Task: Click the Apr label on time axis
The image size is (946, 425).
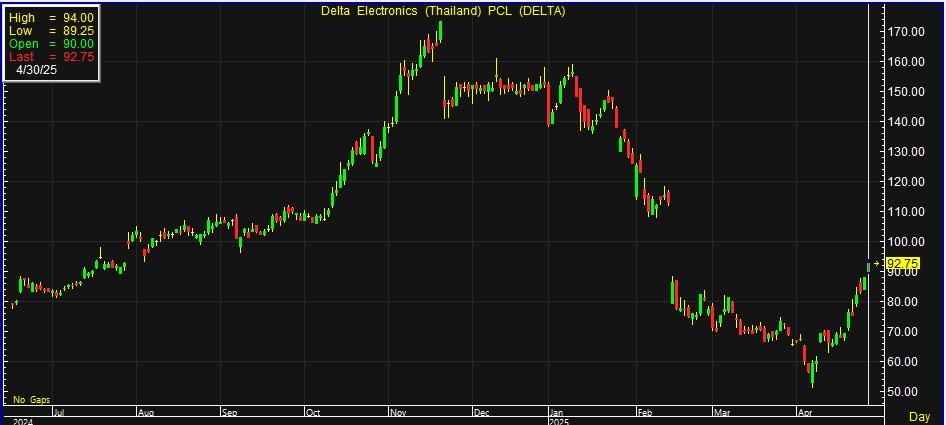Action: click(x=804, y=413)
